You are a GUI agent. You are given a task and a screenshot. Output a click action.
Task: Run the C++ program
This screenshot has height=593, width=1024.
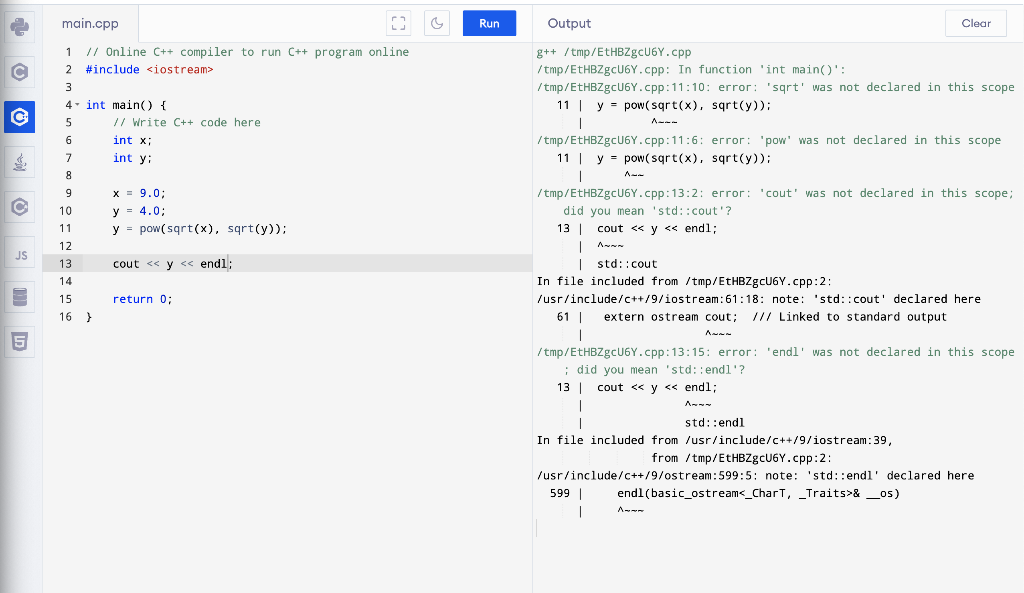pyautogui.click(x=489, y=24)
